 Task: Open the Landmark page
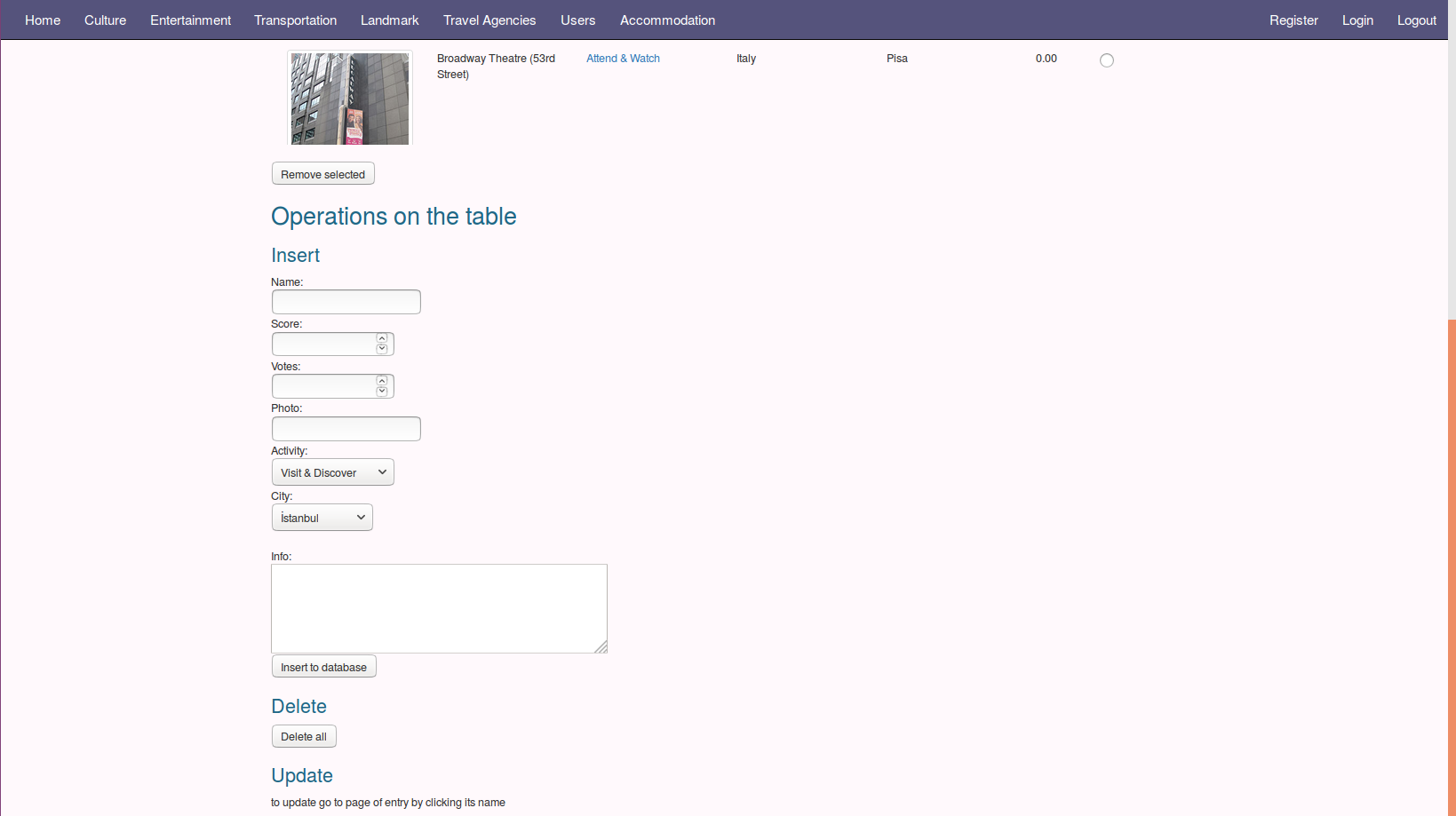click(389, 20)
